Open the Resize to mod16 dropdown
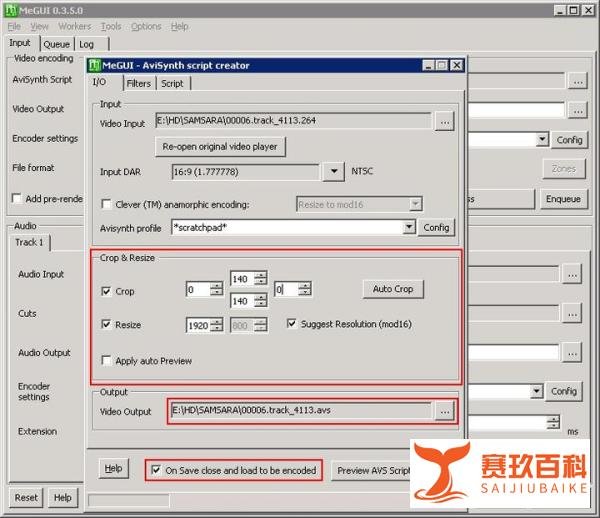 (x=415, y=204)
